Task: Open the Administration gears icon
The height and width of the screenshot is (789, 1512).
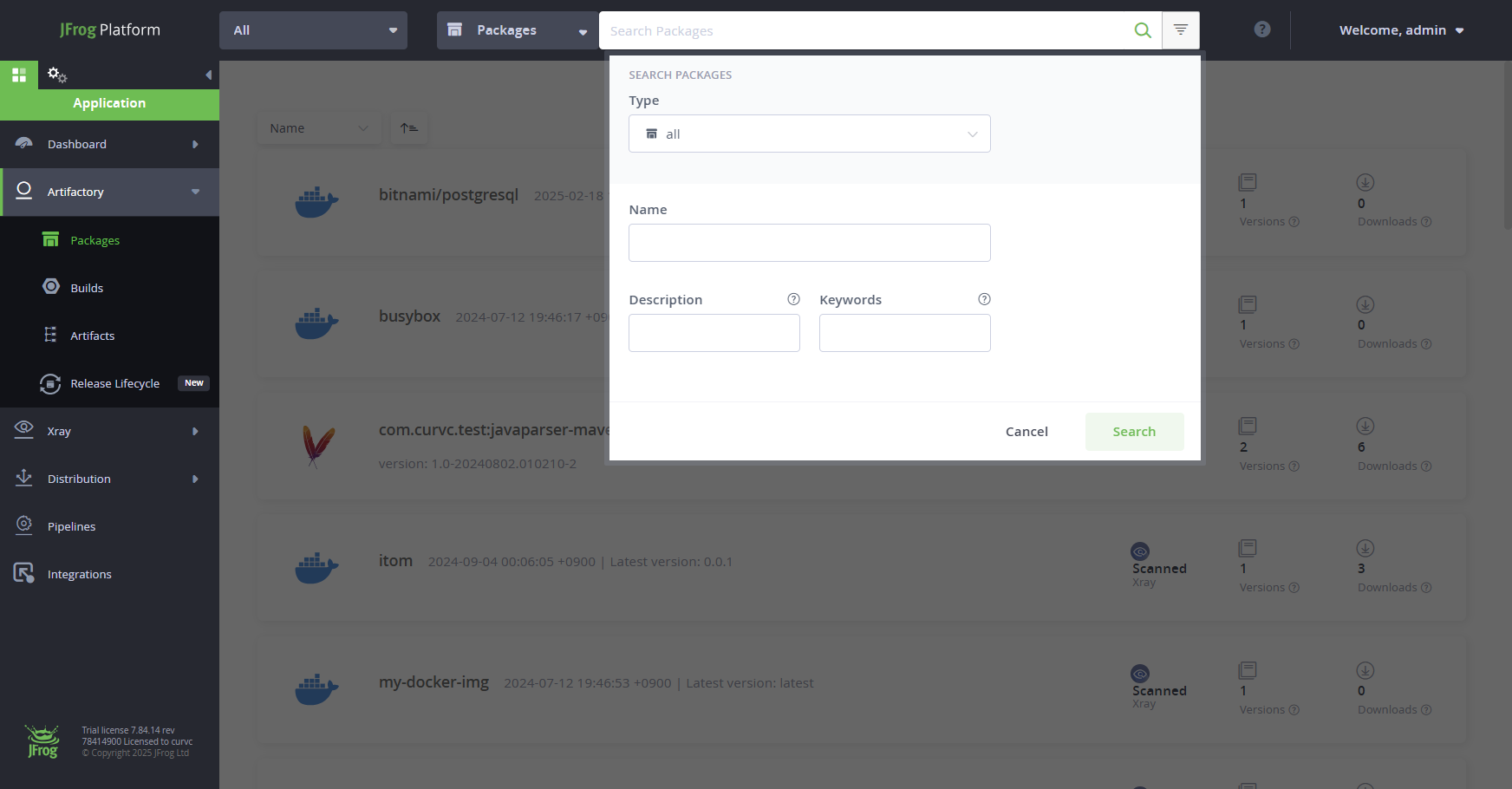Action: click(x=57, y=75)
